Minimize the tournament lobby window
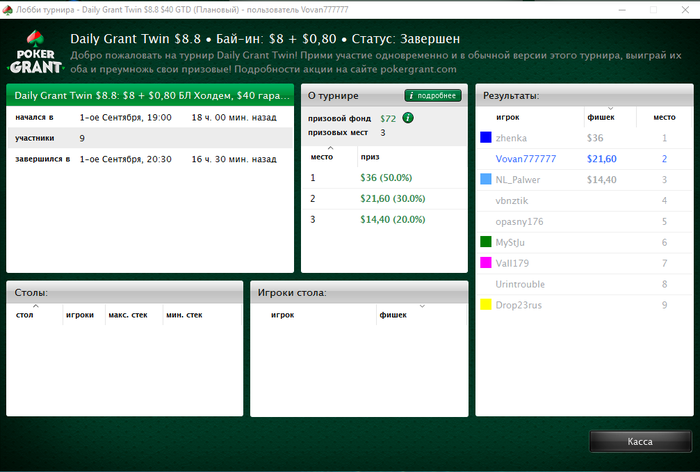This screenshot has width=700, height=472. pos(622,9)
